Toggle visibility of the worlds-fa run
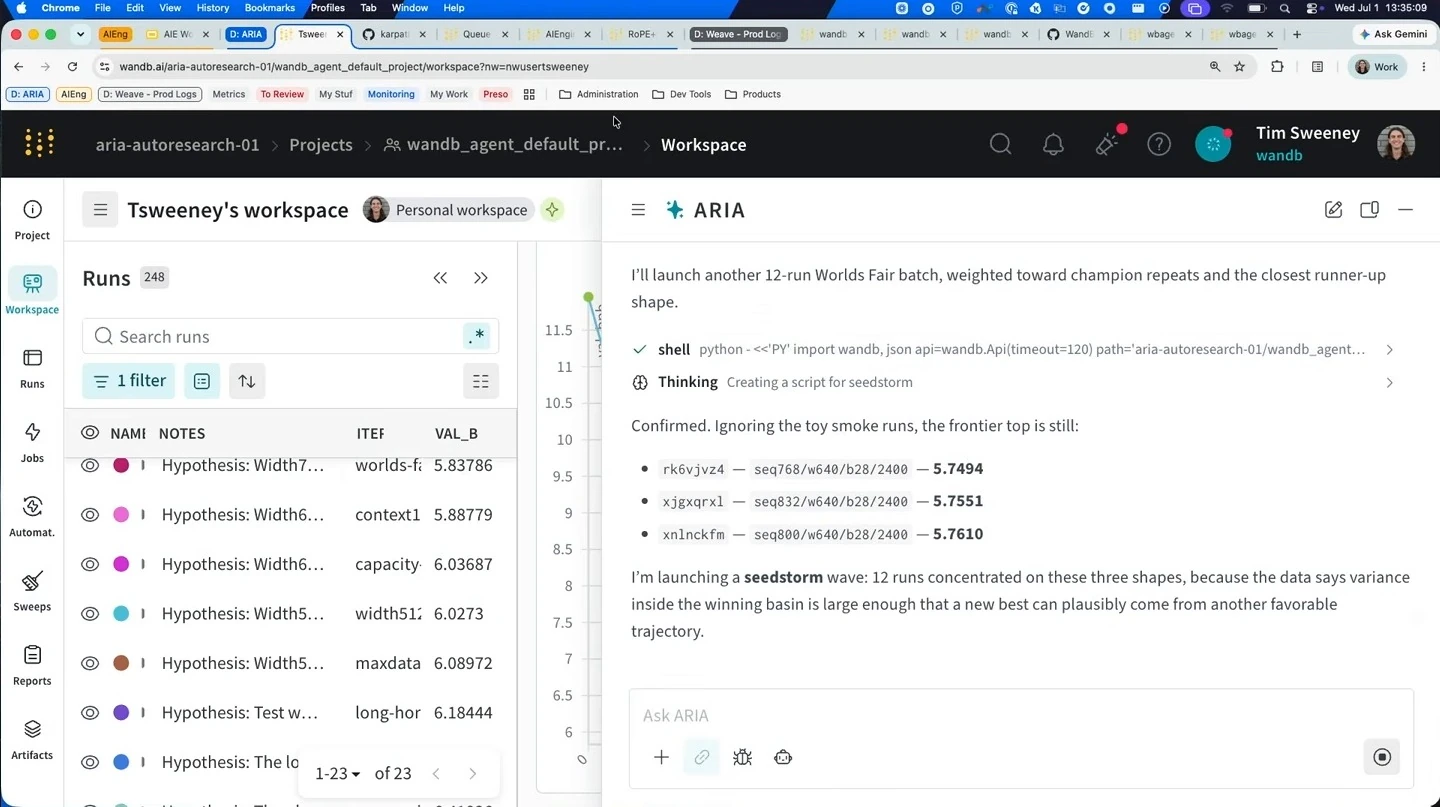1440x807 pixels. [90, 465]
